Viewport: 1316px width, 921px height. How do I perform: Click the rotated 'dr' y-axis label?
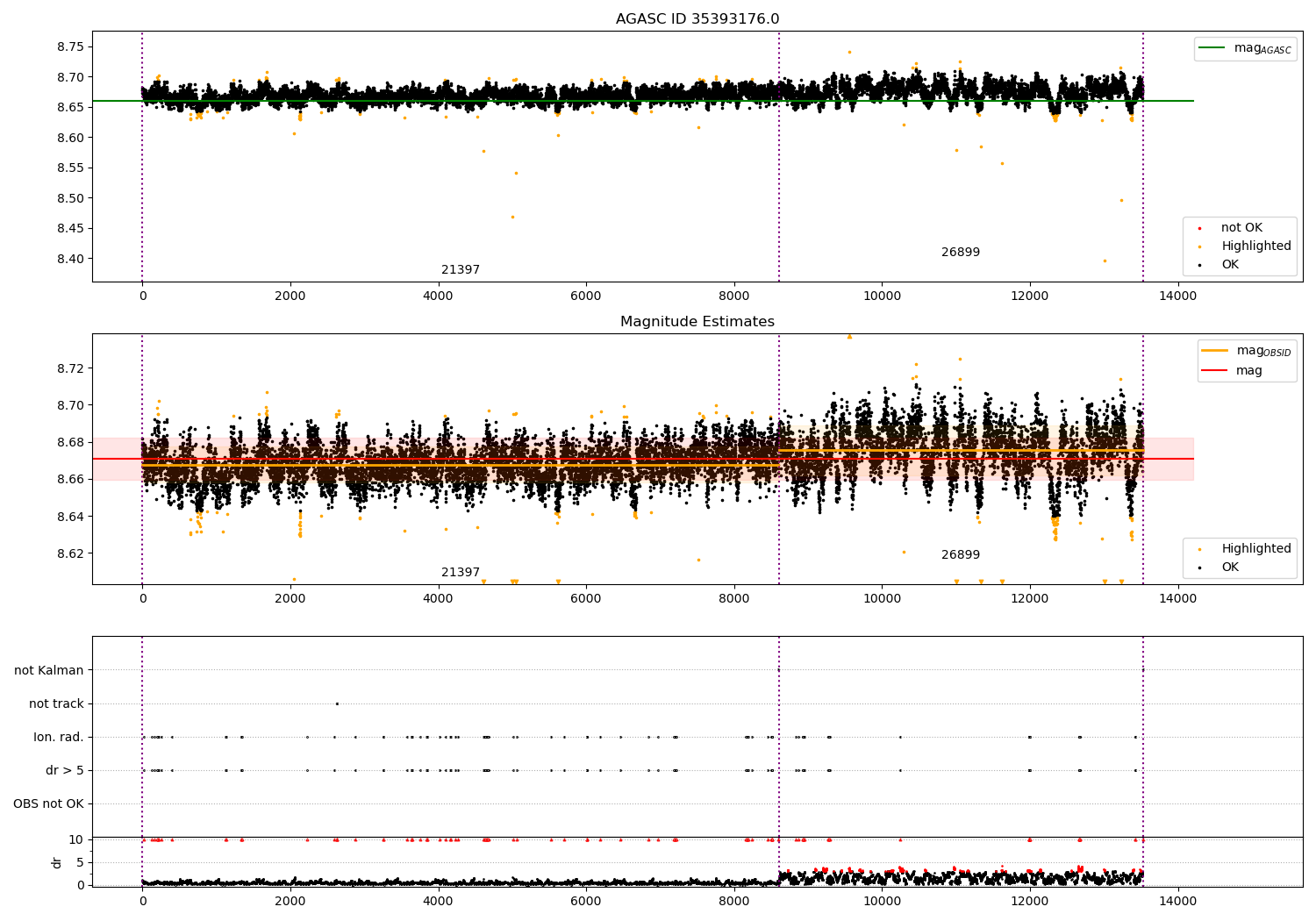(57, 862)
